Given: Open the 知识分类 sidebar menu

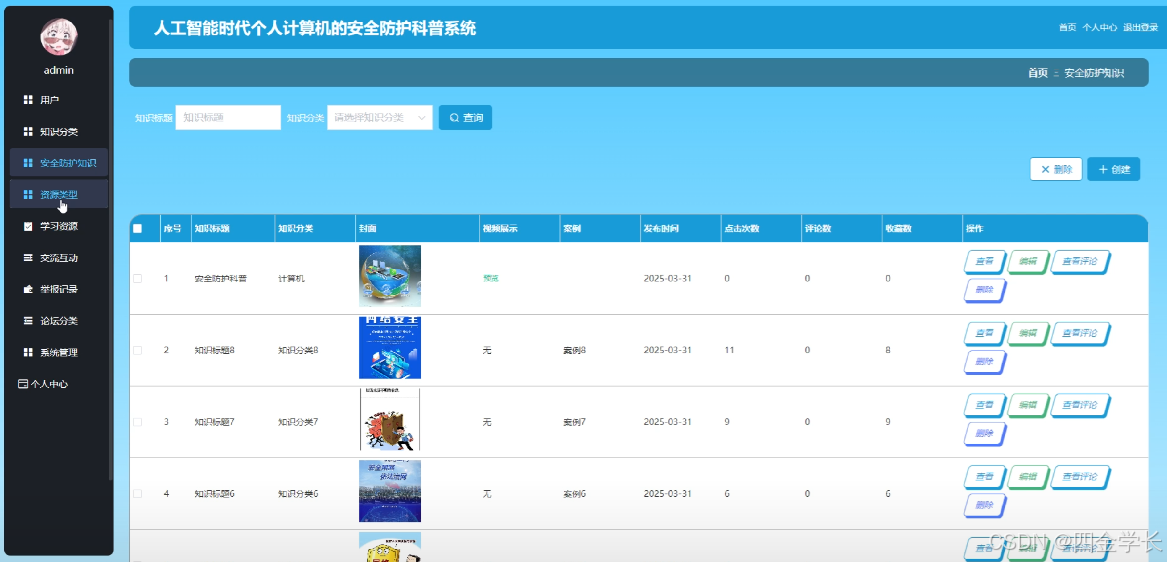Looking at the screenshot, I should pos(59,132).
